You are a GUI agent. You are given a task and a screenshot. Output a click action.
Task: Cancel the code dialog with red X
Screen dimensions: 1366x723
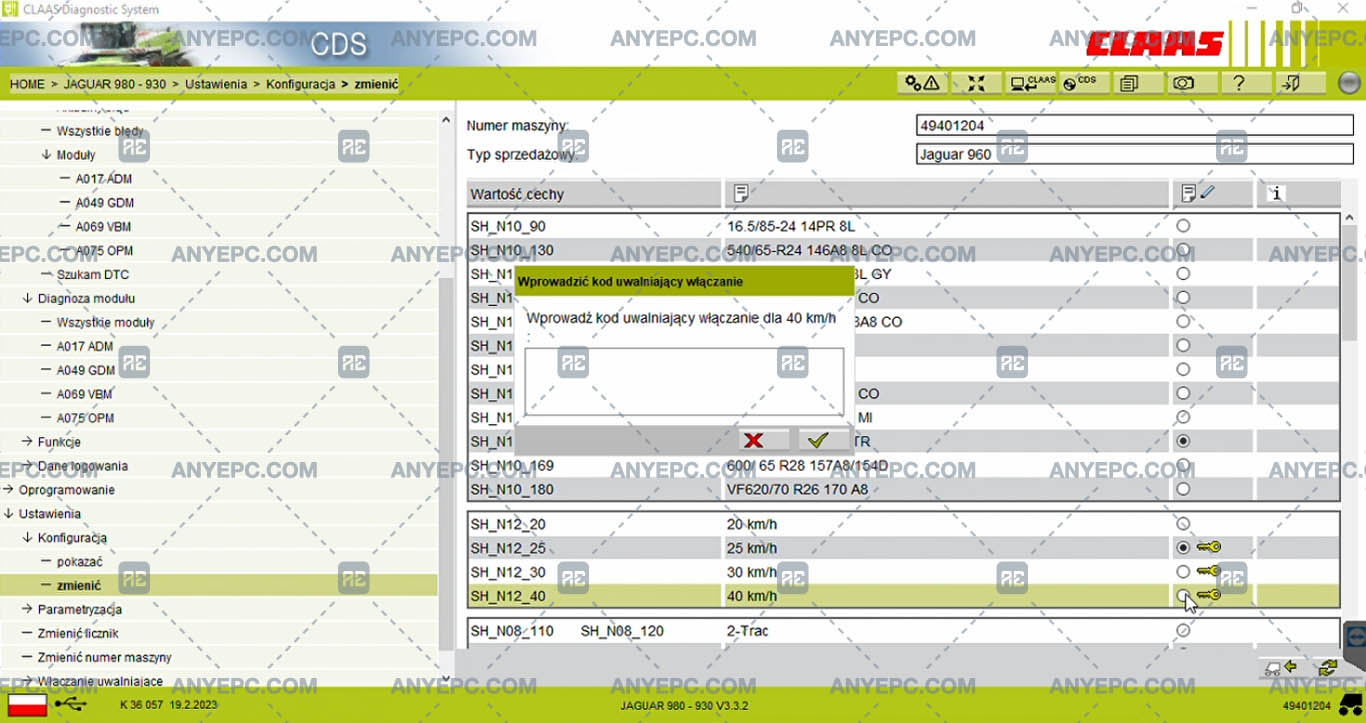tap(764, 440)
